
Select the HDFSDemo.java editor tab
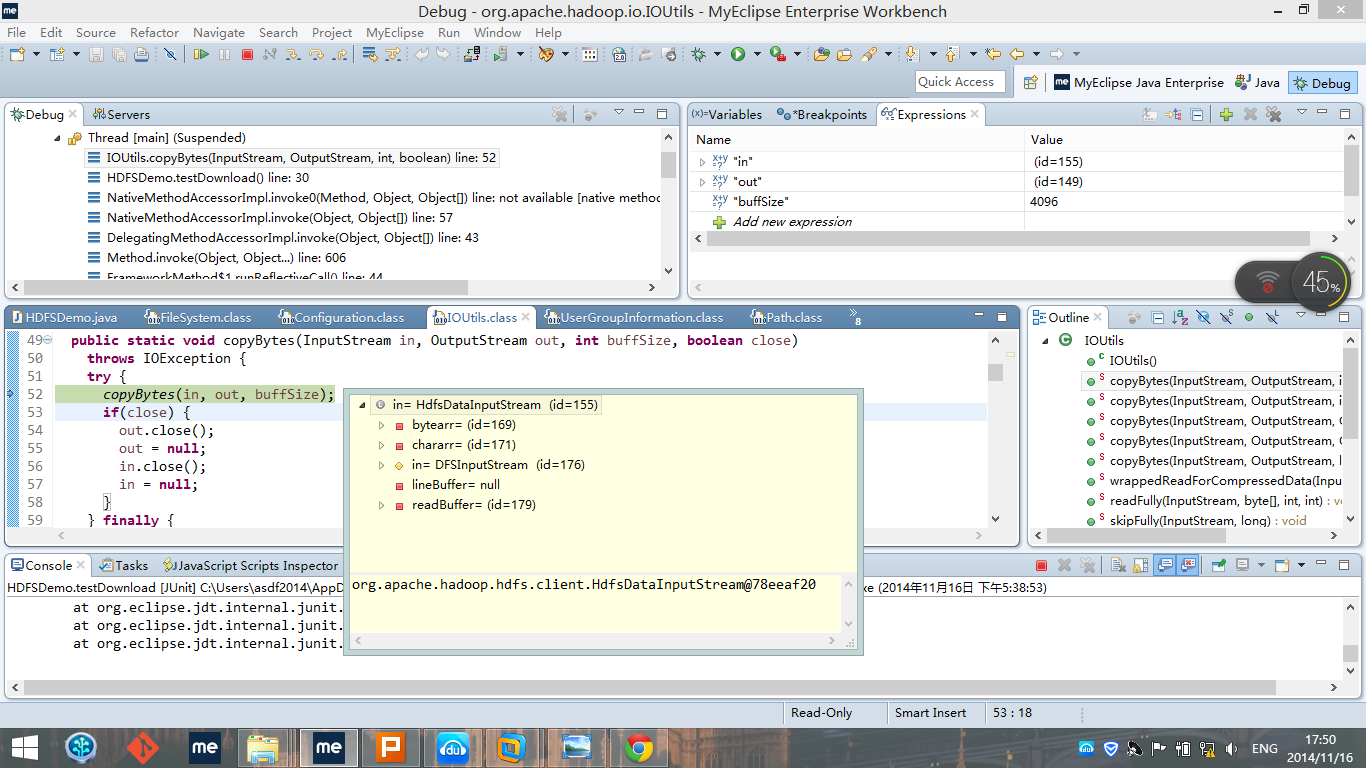pos(69,317)
